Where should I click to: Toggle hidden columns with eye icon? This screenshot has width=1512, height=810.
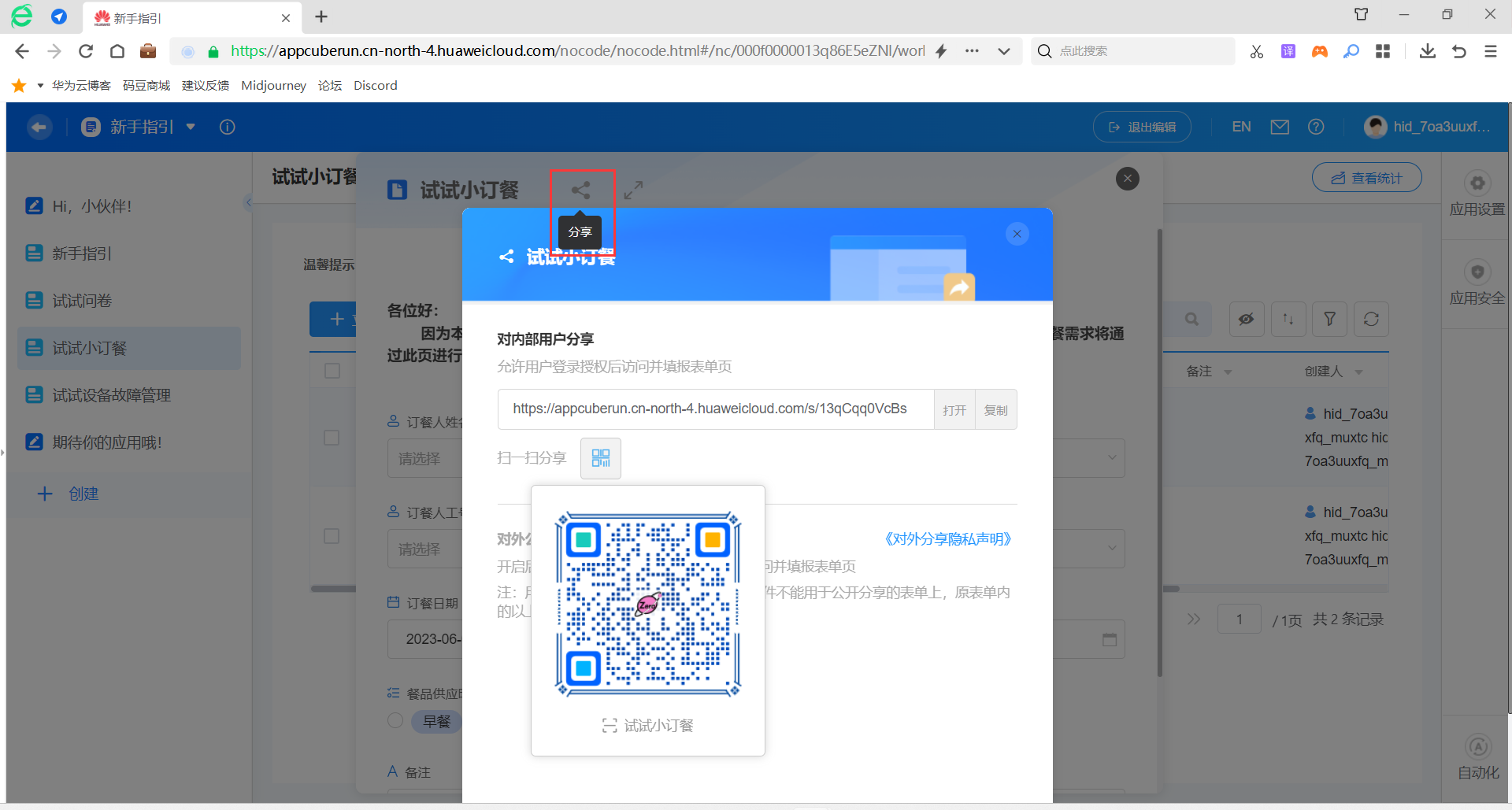tap(1247, 320)
